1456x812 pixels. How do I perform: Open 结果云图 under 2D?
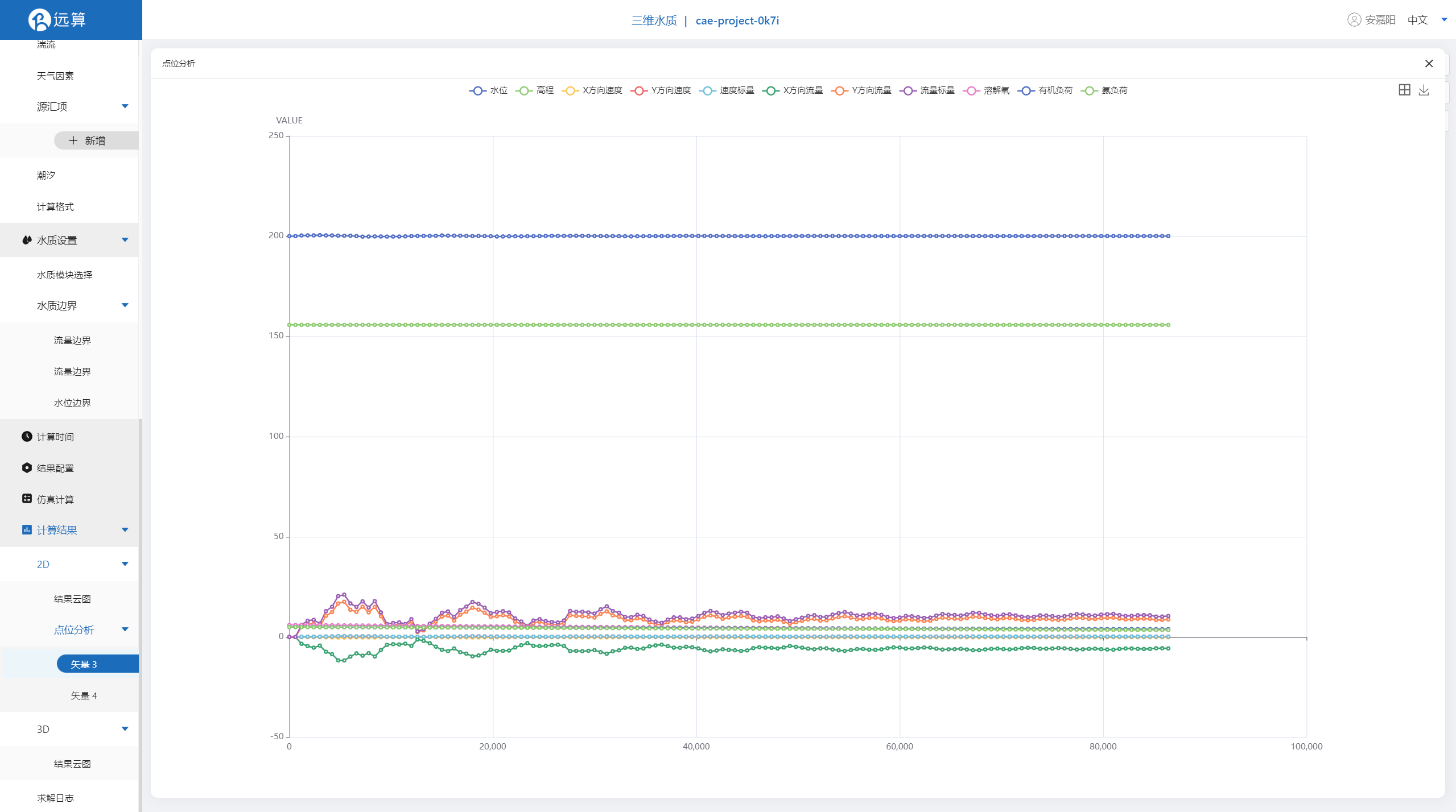pos(72,599)
